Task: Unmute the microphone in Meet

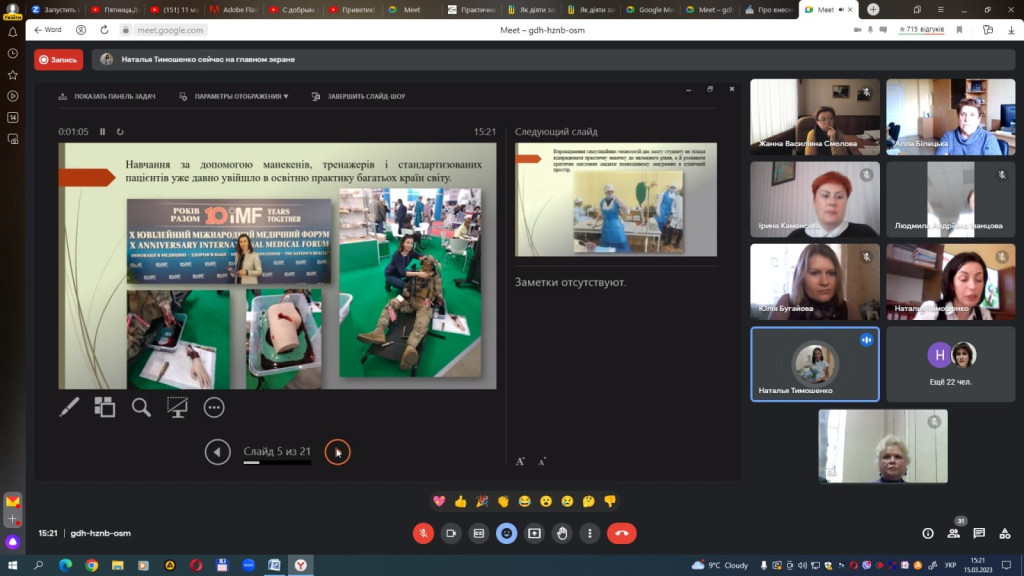Action: (423, 534)
